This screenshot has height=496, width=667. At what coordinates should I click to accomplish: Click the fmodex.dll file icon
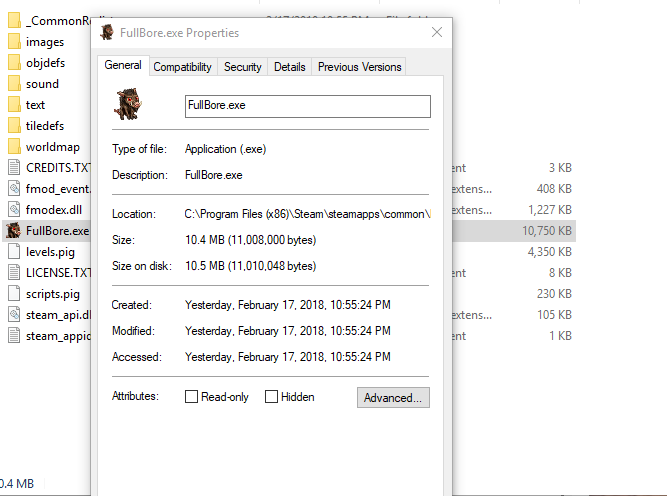(x=14, y=209)
